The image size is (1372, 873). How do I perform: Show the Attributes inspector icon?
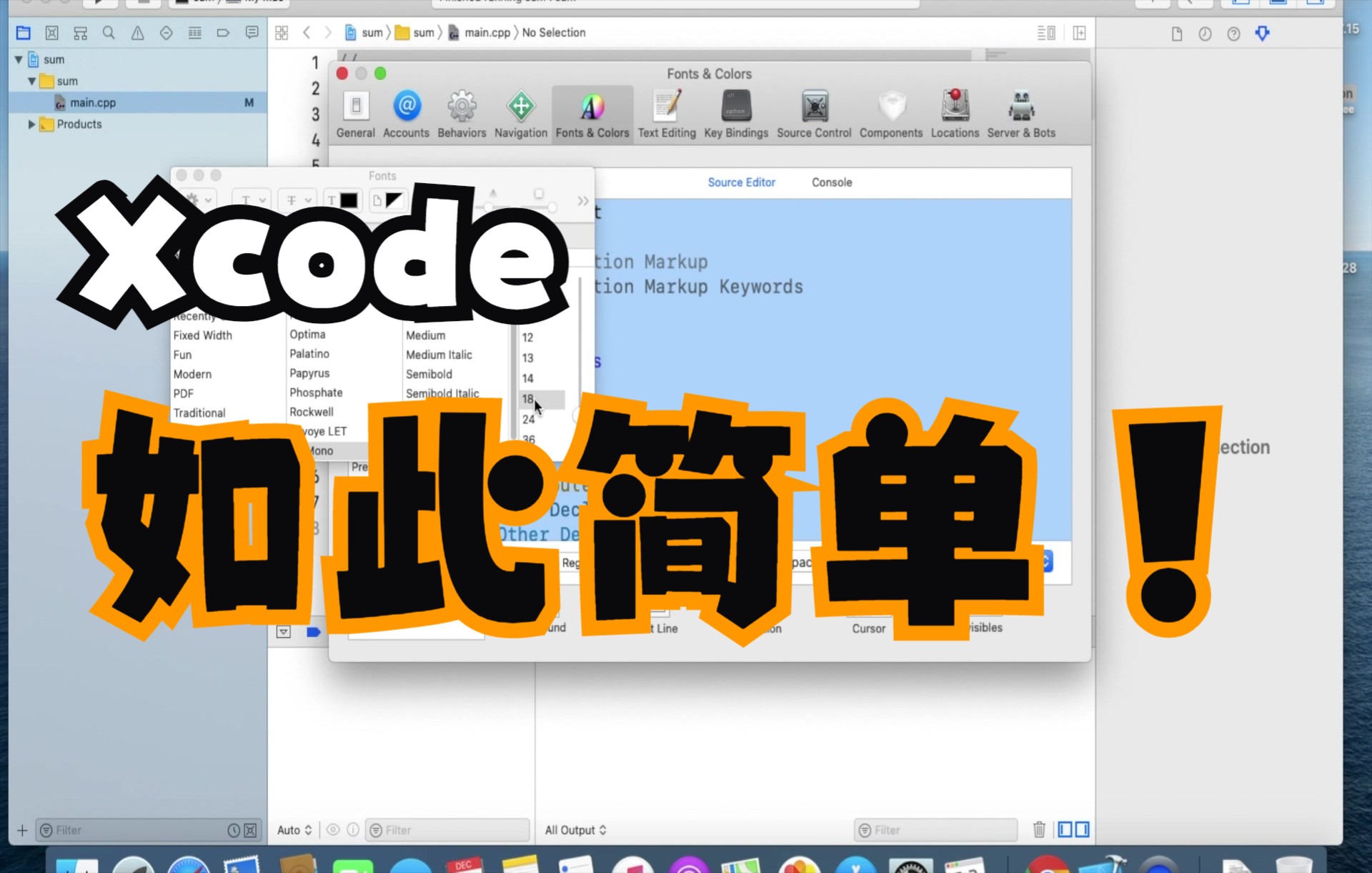[x=1263, y=34]
